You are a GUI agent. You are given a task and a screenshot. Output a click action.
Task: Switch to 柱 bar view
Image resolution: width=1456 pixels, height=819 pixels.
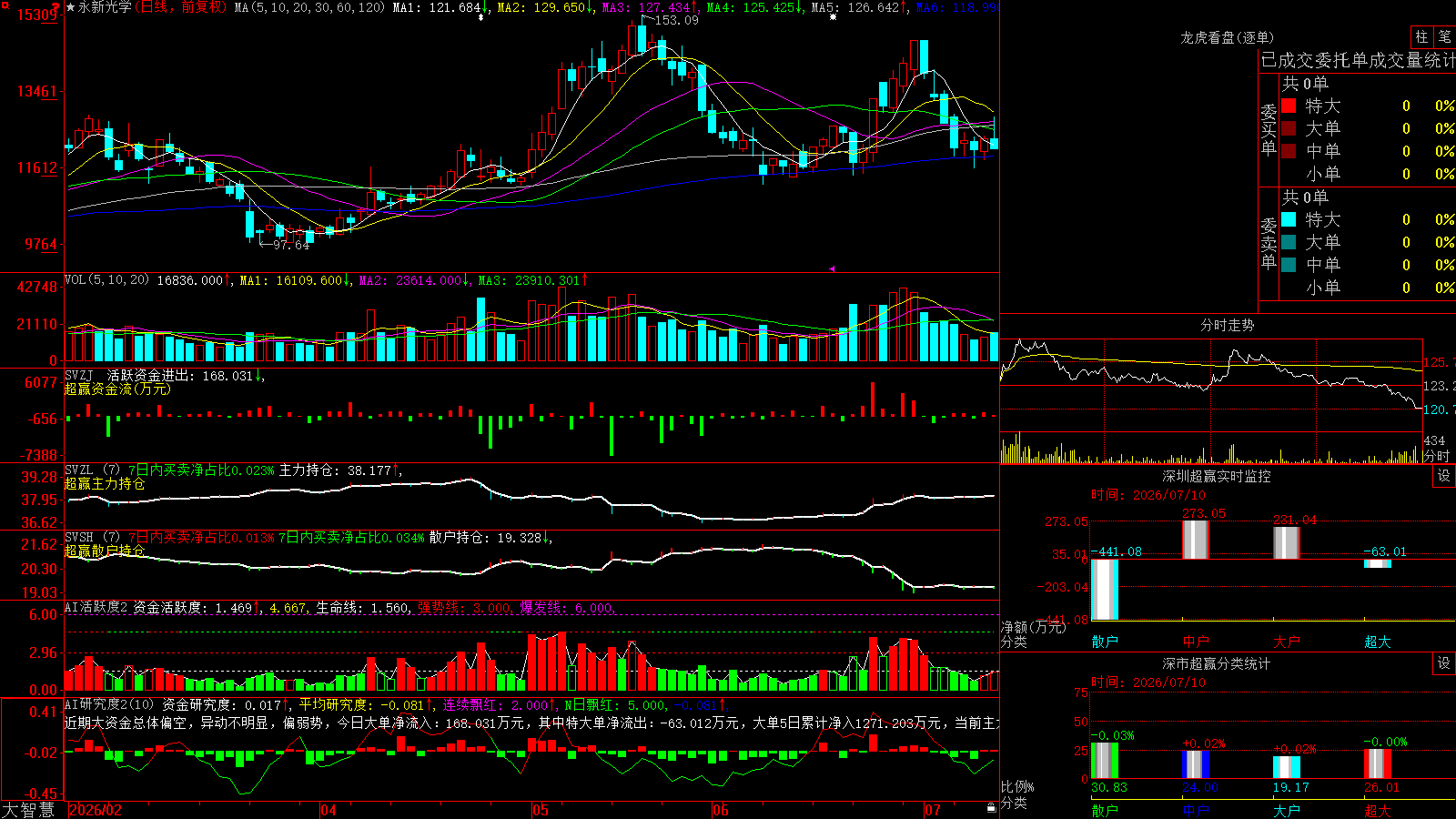pos(1421,36)
